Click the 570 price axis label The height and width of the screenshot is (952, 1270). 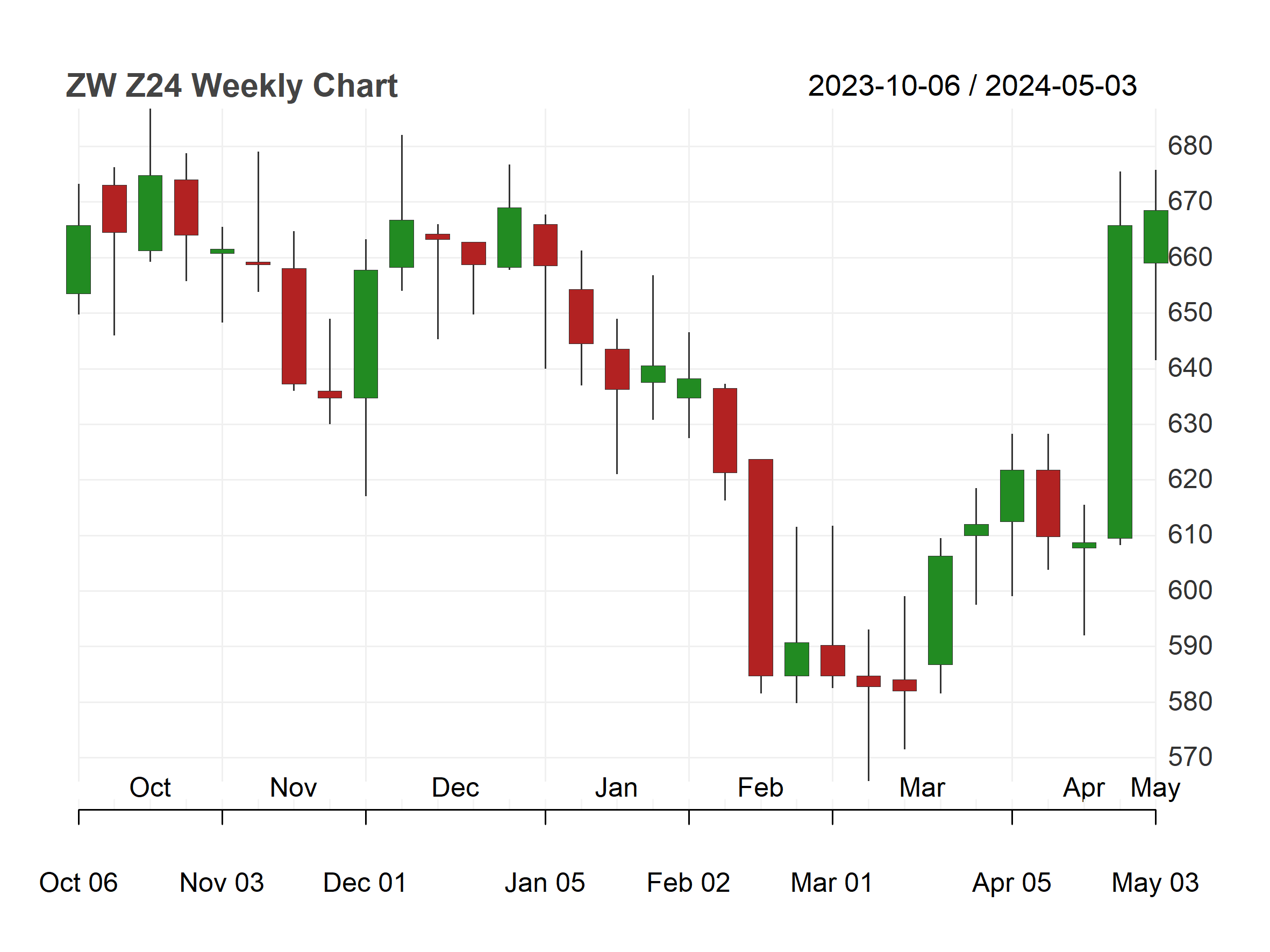[1190, 757]
